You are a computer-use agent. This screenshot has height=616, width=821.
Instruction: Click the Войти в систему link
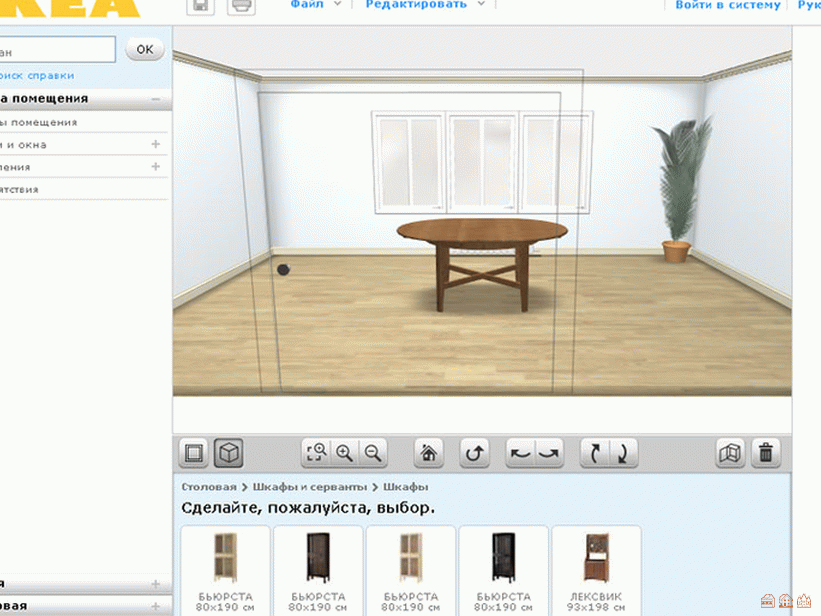[x=727, y=5]
